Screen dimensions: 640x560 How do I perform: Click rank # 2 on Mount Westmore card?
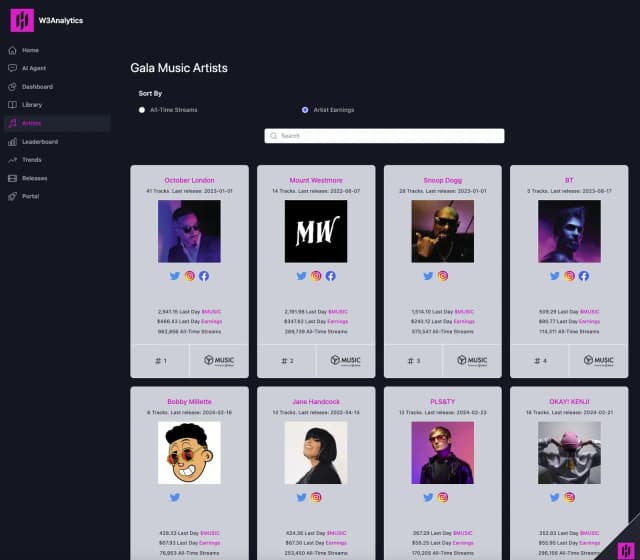(287, 361)
